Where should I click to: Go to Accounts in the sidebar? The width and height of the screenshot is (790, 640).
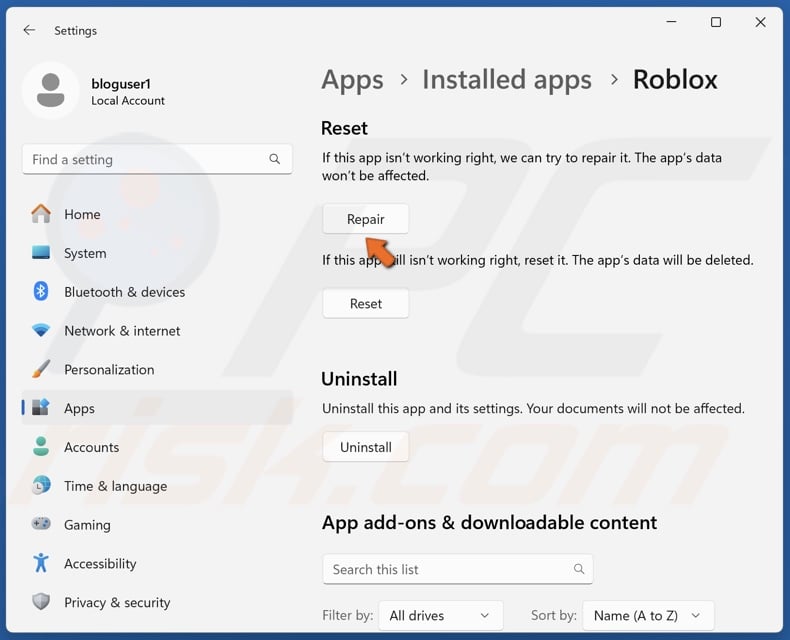click(91, 447)
